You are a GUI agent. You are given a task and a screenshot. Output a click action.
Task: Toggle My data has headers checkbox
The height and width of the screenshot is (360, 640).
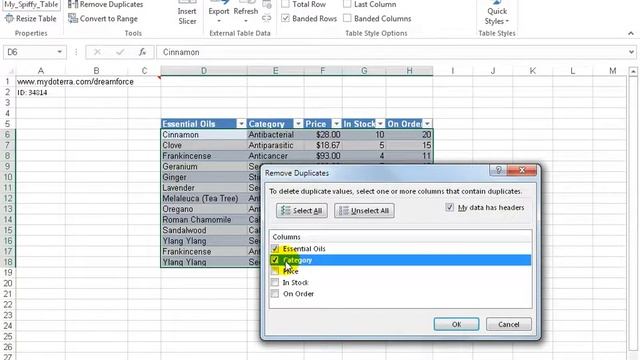449,207
